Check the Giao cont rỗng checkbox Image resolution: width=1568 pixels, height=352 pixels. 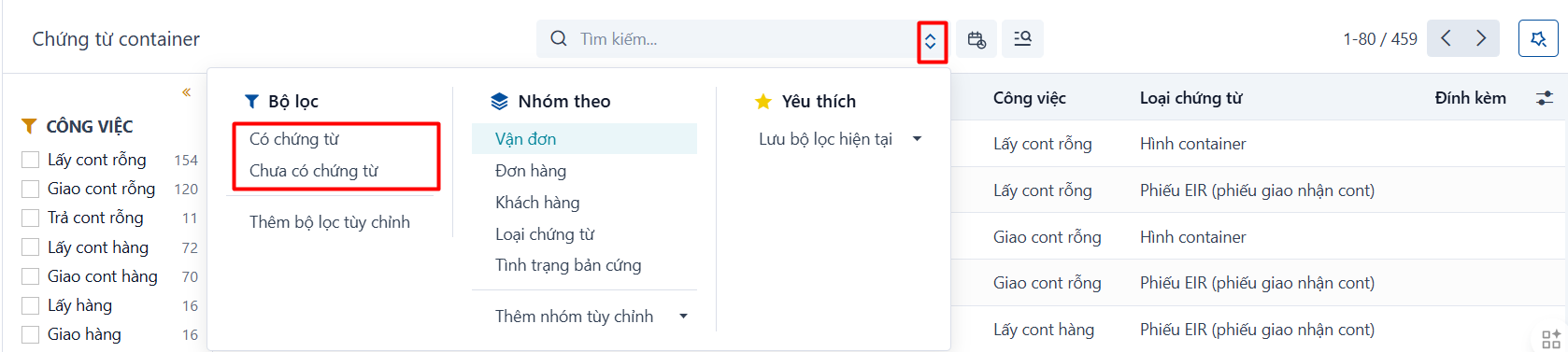(x=30, y=189)
